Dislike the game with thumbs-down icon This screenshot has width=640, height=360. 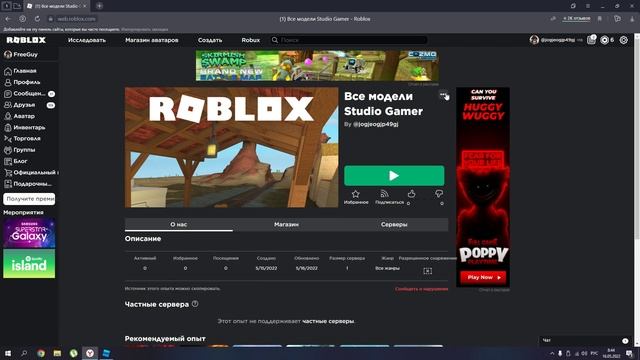439,193
